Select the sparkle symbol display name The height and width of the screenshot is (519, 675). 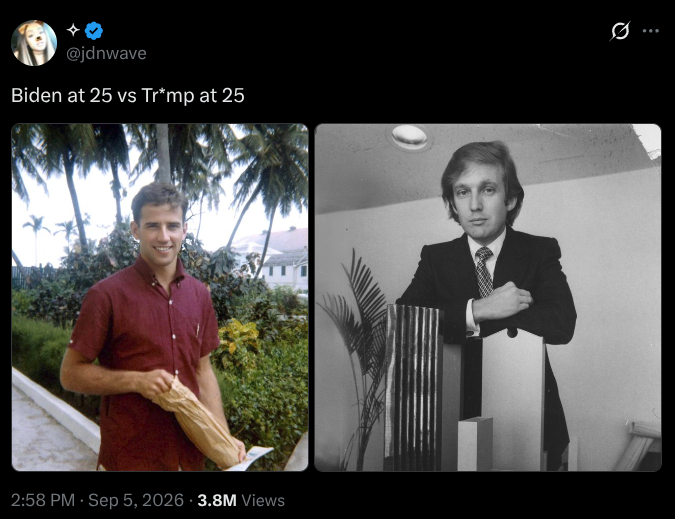click(x=73, y=30)
